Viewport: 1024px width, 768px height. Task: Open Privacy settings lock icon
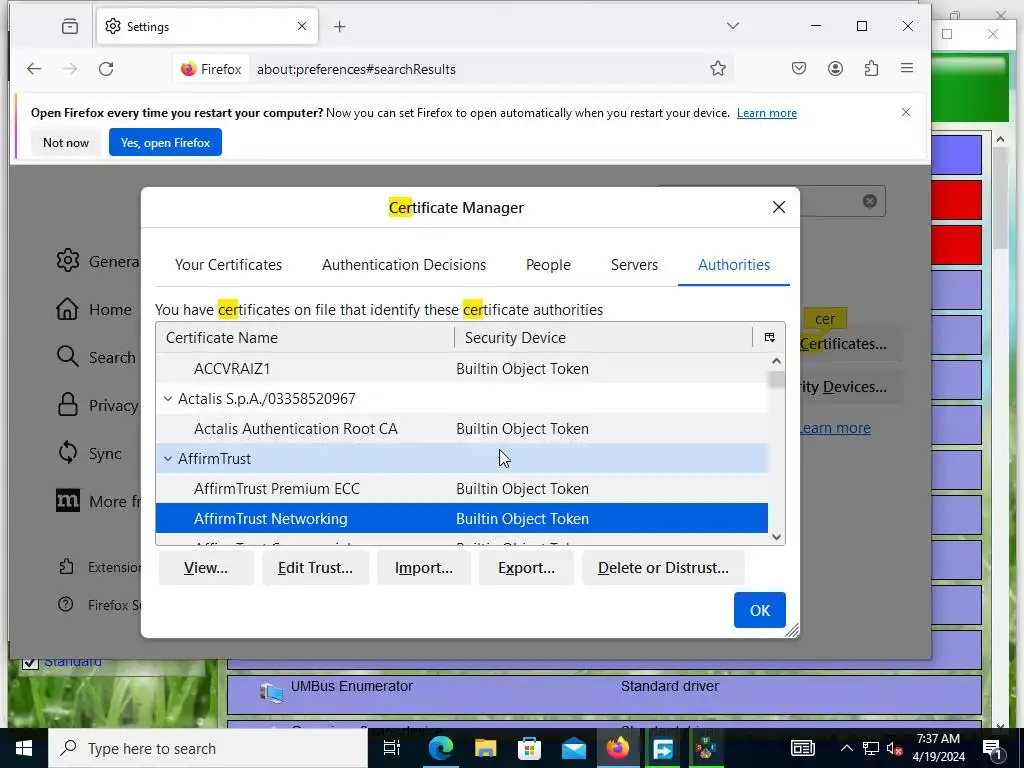[67, 405]
